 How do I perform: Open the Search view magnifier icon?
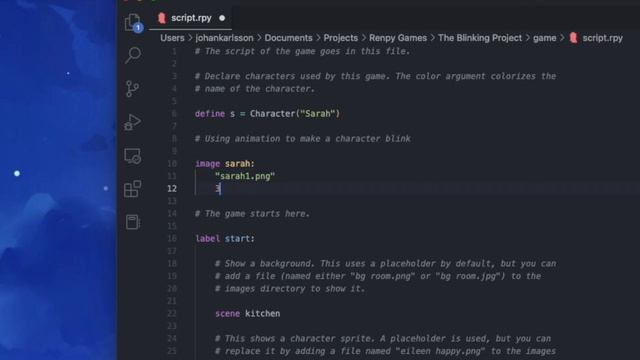point(133,55)
